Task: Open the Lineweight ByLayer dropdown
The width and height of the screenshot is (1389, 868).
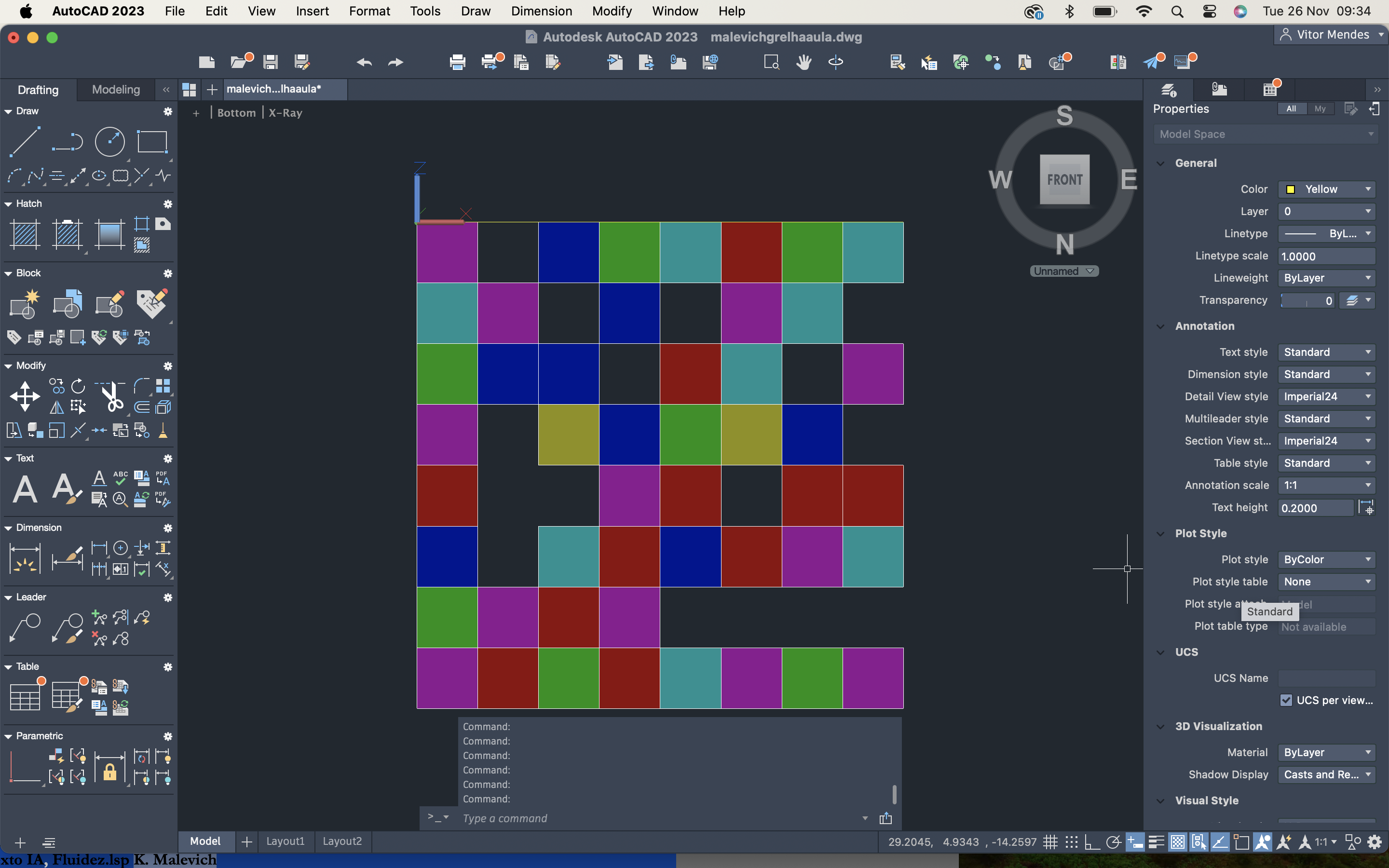Action: point(1326,278)
